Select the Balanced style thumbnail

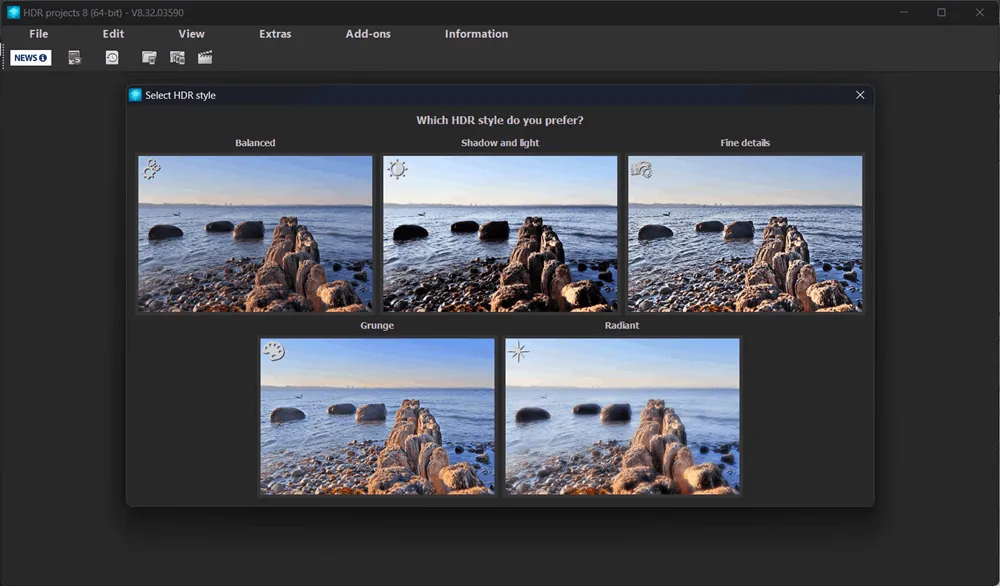click(x=255, y=234)
